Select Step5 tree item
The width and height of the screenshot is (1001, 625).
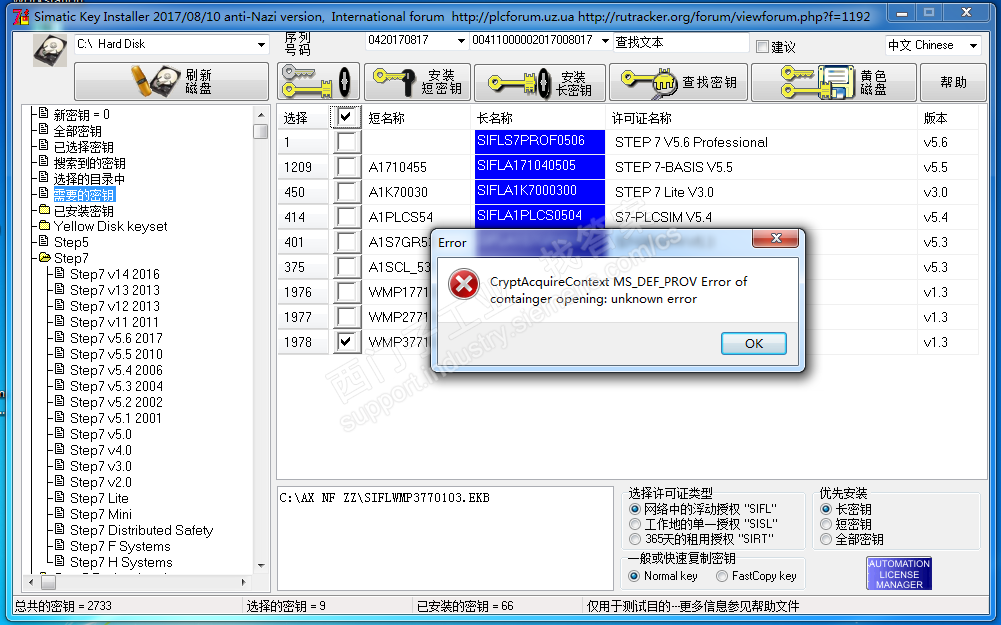(x=71, y=242)
